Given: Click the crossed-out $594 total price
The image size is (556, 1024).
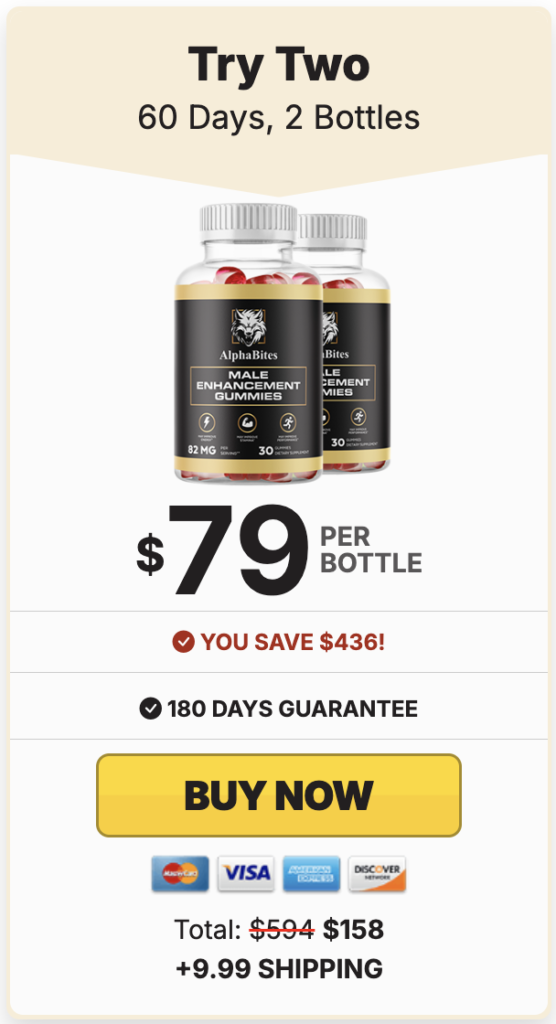Looking at the screenshot, I should coord(283,929).
